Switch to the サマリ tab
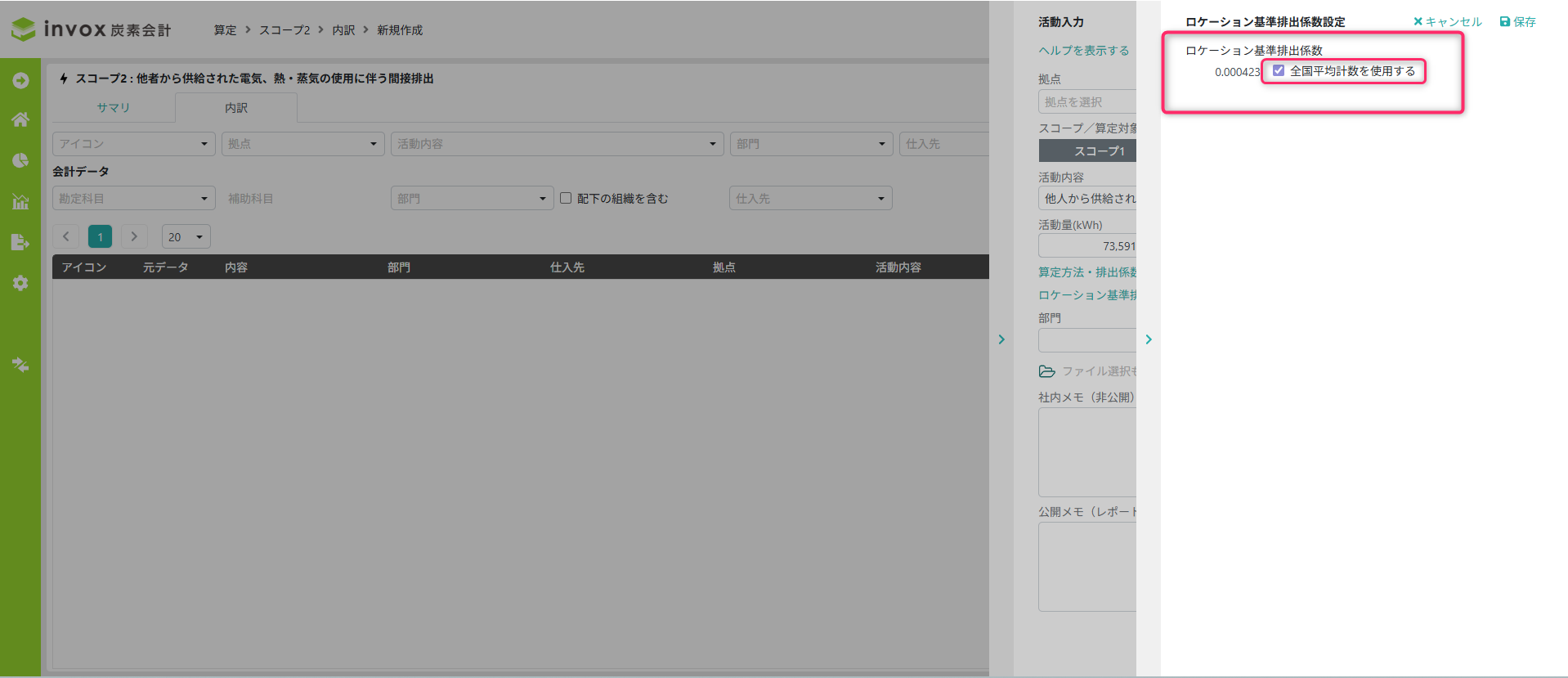The width and height of the screenshot is (1568, 678). point(113,108)
